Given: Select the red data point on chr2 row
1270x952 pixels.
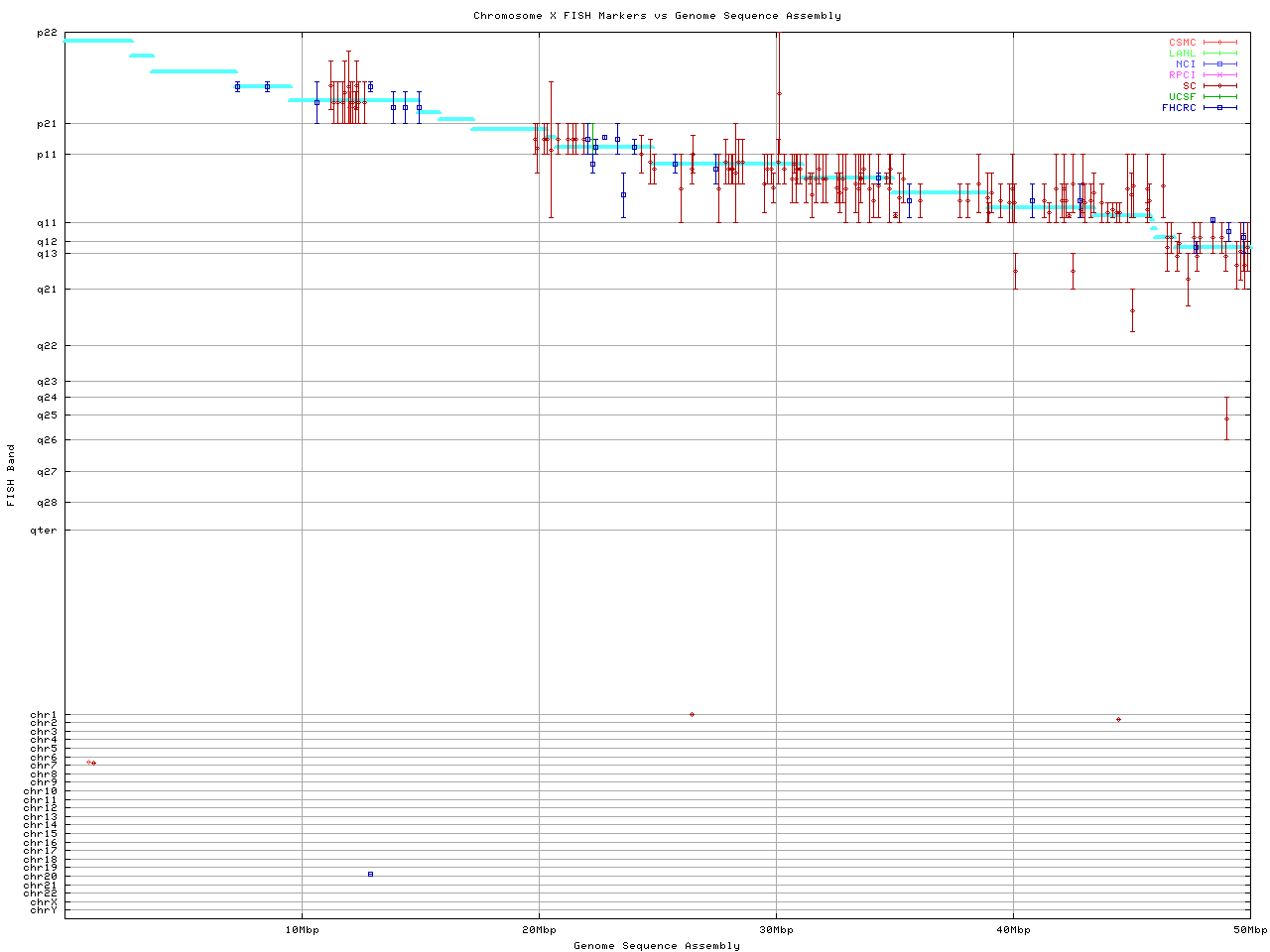Looking at the screenshot, I should (1118, 720).
